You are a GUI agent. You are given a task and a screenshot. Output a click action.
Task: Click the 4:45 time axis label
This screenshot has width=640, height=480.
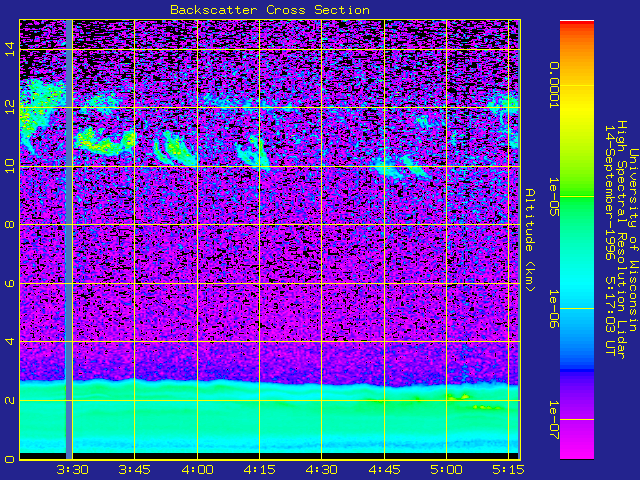(384, 470)
